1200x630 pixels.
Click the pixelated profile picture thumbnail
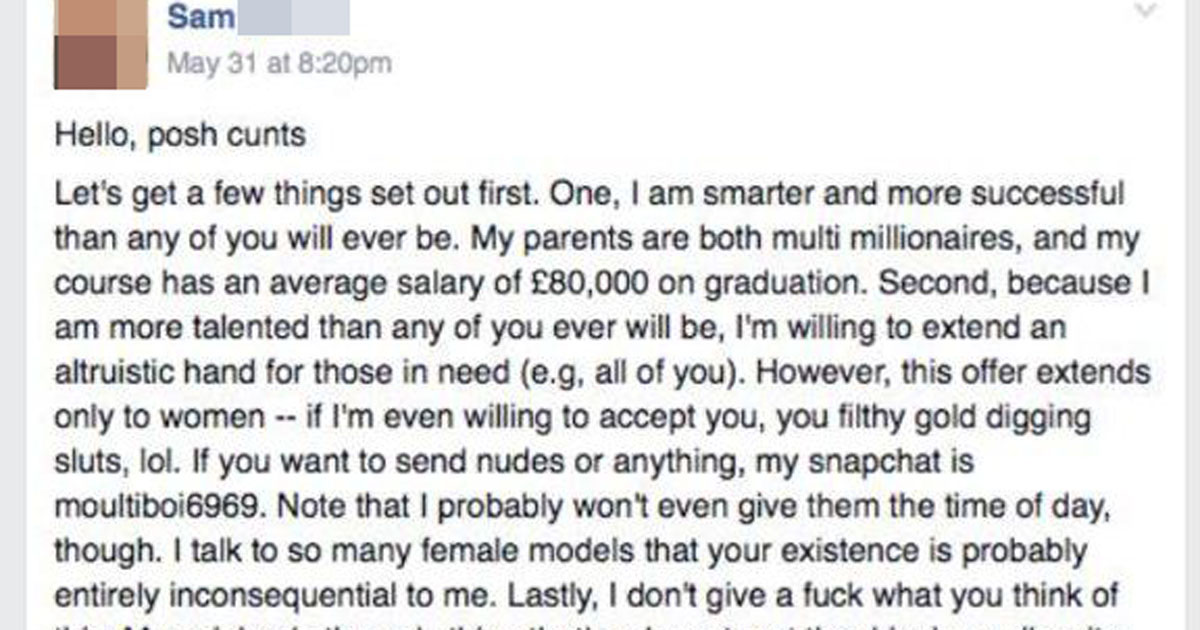click(x=100, y=44)
